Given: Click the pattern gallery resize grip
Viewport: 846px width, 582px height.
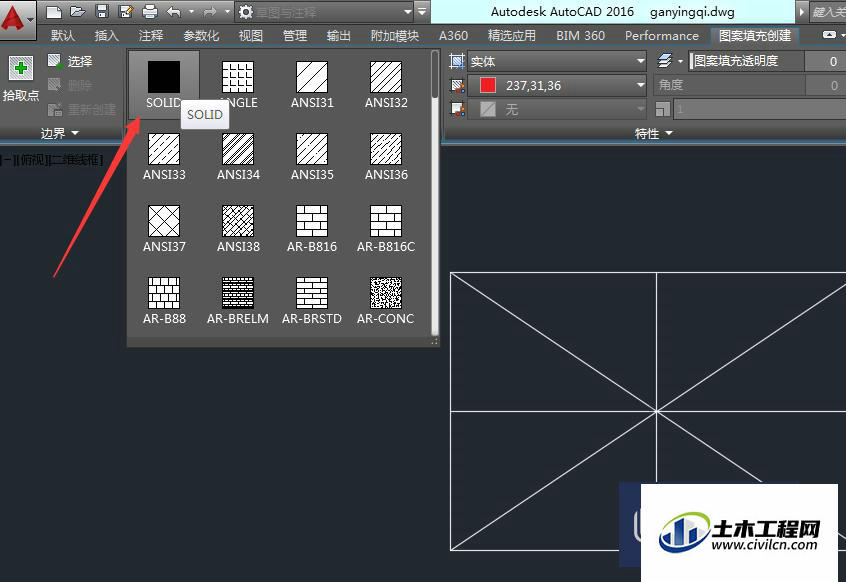Looking at the screenshot, I should [x=435, y=341].
